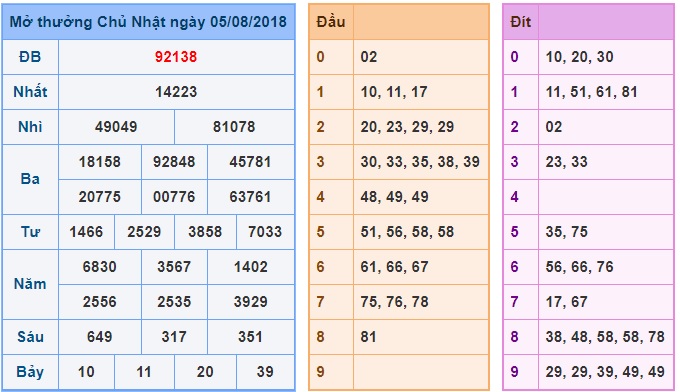This screenshot has height=392, width=680.
Task: Select the ĐB row label
Action: pyautogui.click(x=30, y=57)
